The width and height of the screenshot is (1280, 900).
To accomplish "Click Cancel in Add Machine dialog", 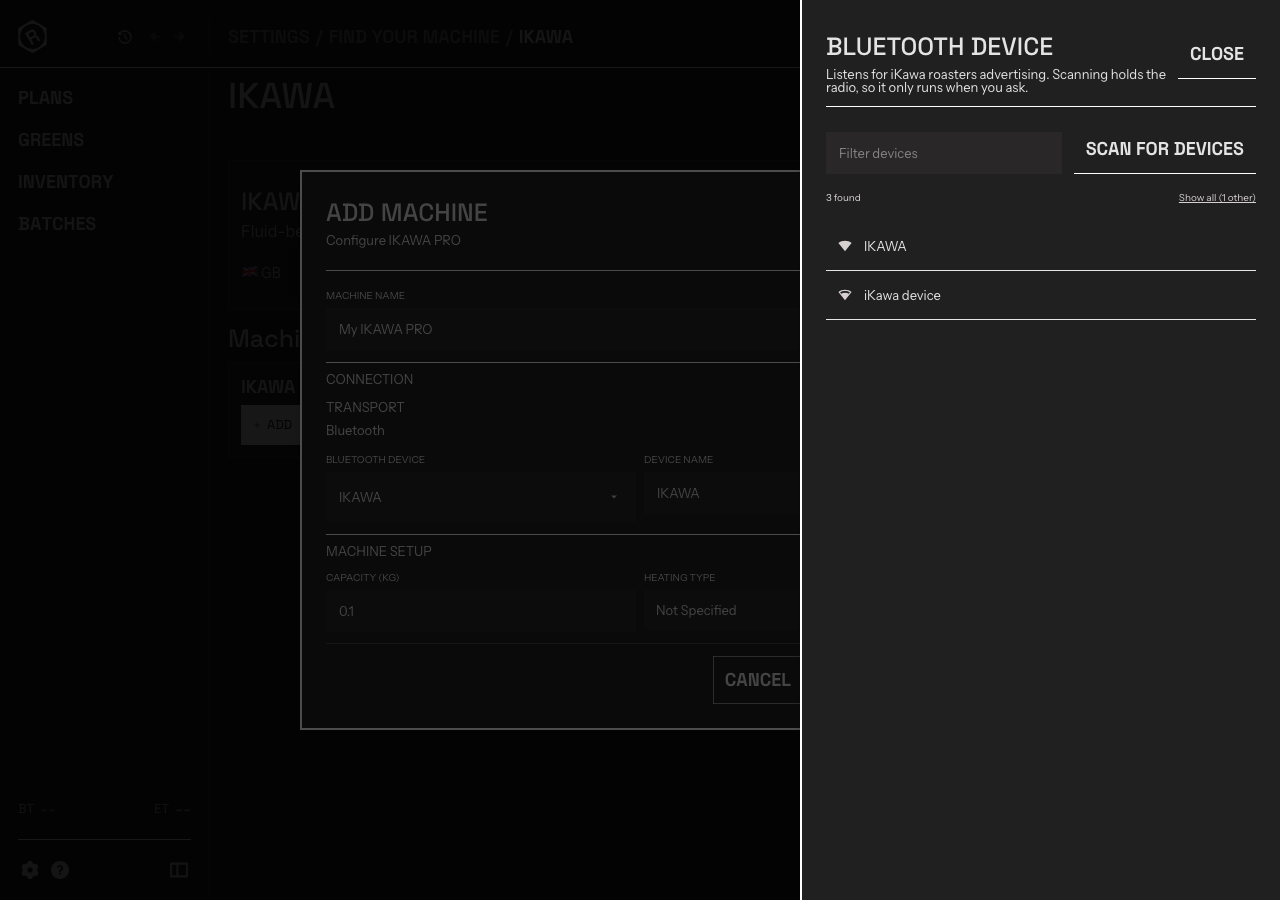I will point(757,680).
